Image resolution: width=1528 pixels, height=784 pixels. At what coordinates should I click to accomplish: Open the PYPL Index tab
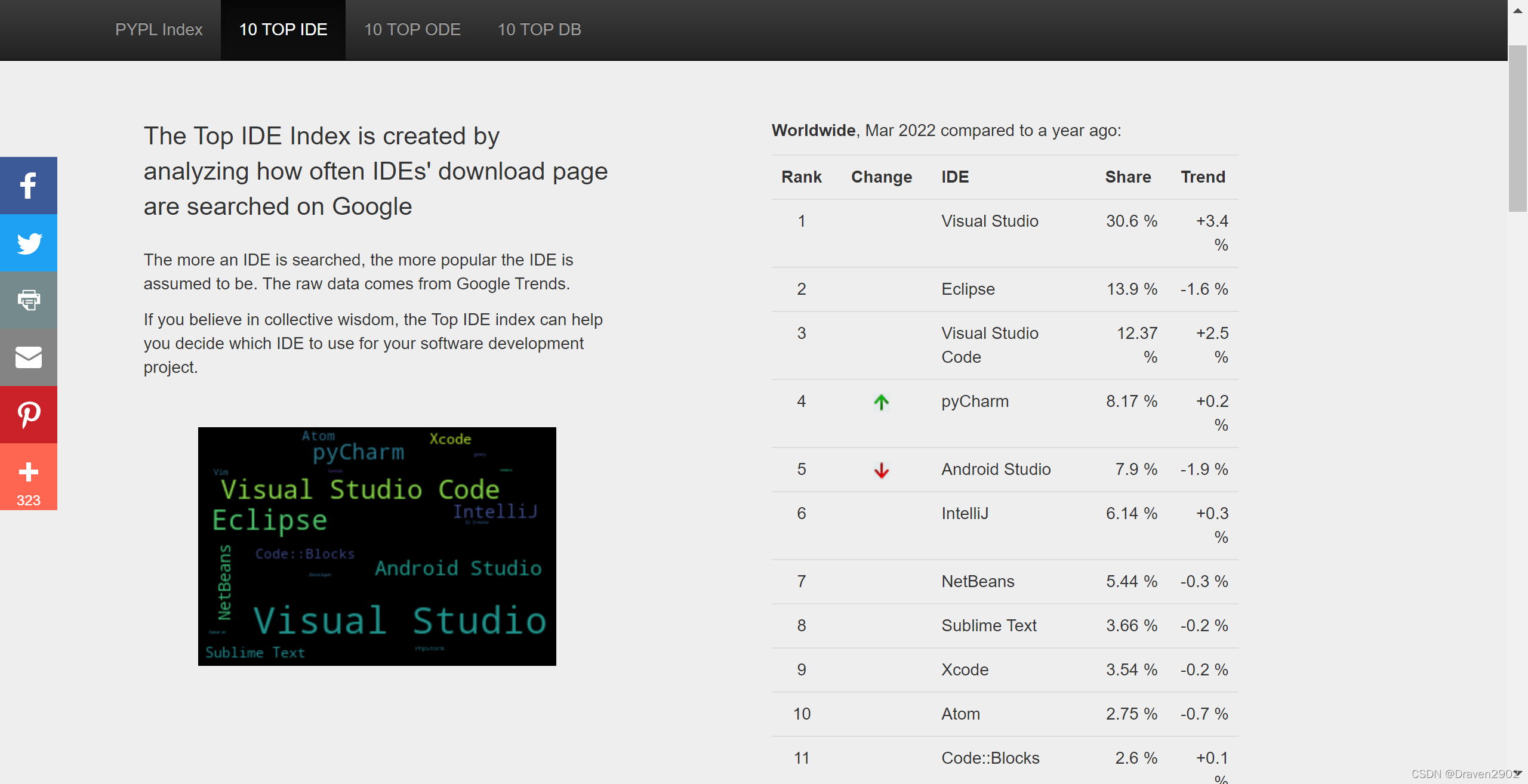[x=159, y=29]
